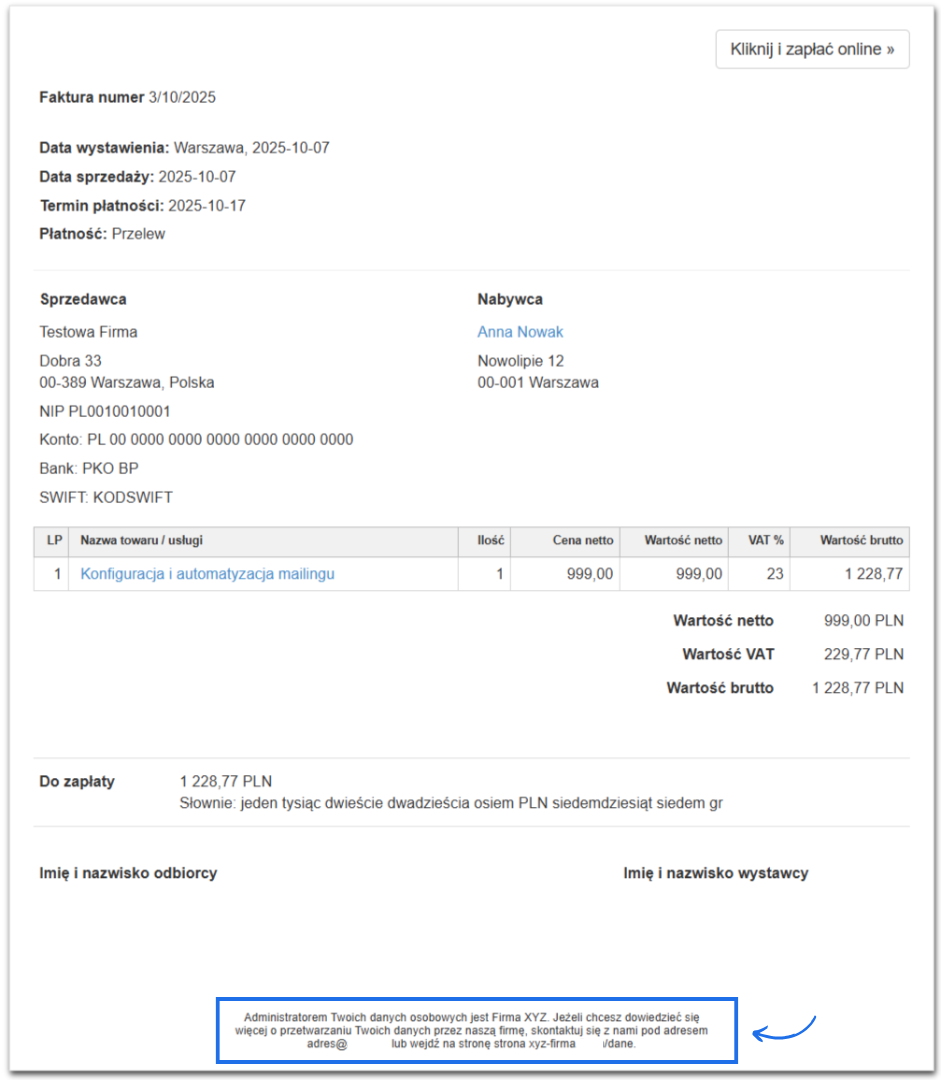Click the blue curved arrow annotation
Screen dimensions: 948x1080
785,1030
